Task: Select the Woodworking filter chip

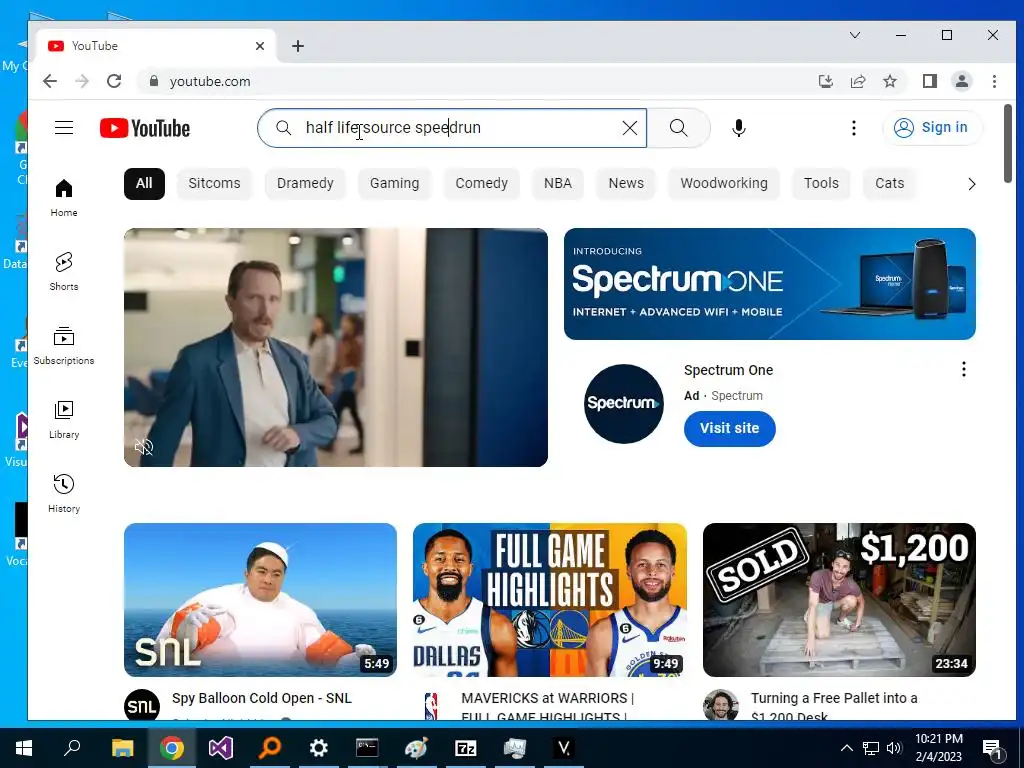Action: click(724, 184)
